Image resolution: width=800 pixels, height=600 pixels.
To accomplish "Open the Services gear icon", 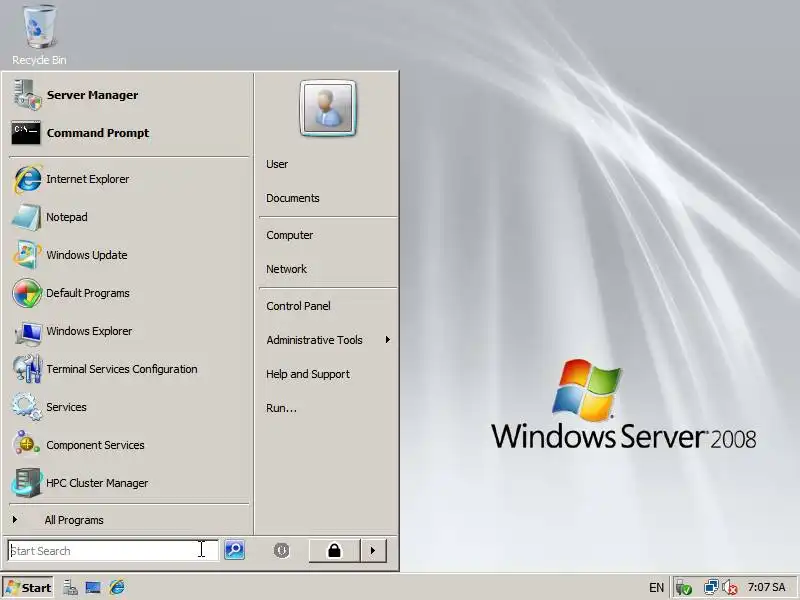I will pos(27,407).
